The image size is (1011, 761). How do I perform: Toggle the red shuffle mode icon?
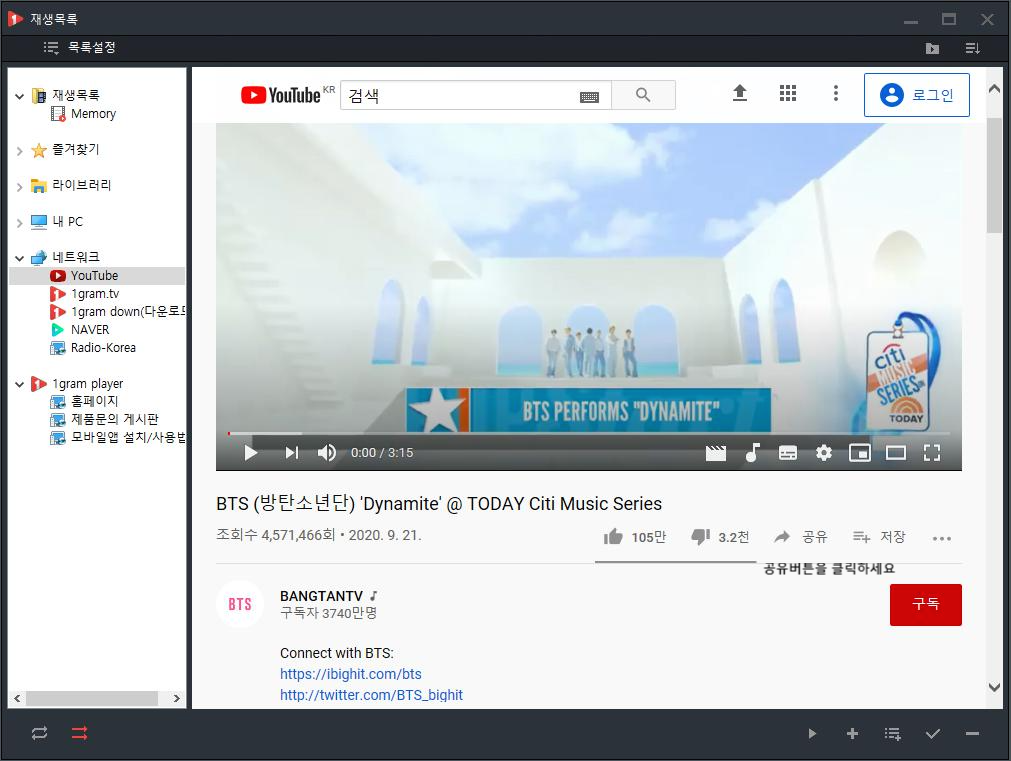79,733
